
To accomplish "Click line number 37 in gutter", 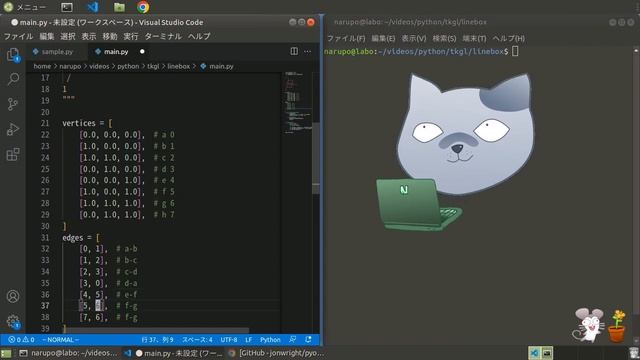I will pyautogui.click(x=45, y=306).
